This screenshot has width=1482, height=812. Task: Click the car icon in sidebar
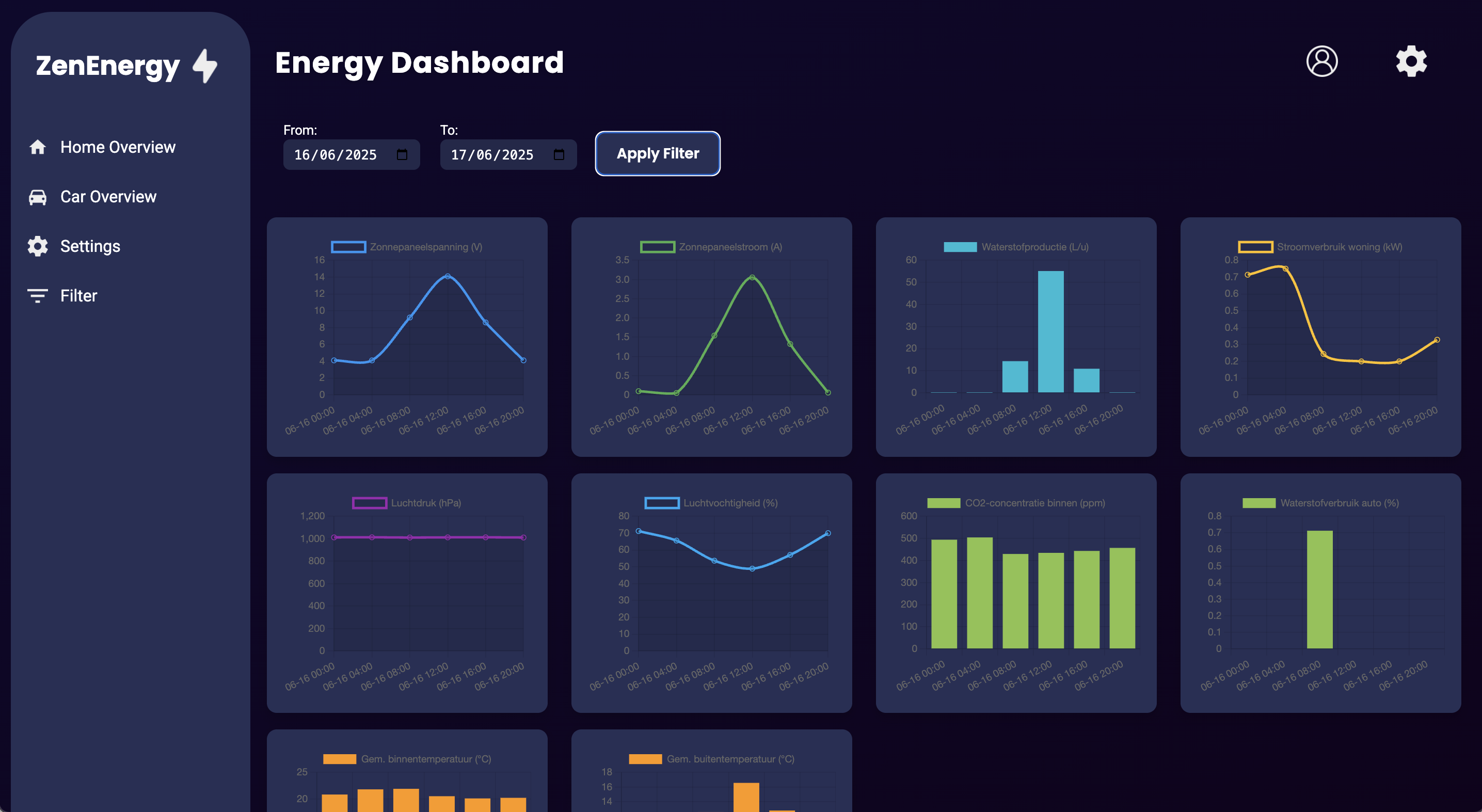[37, 197]
